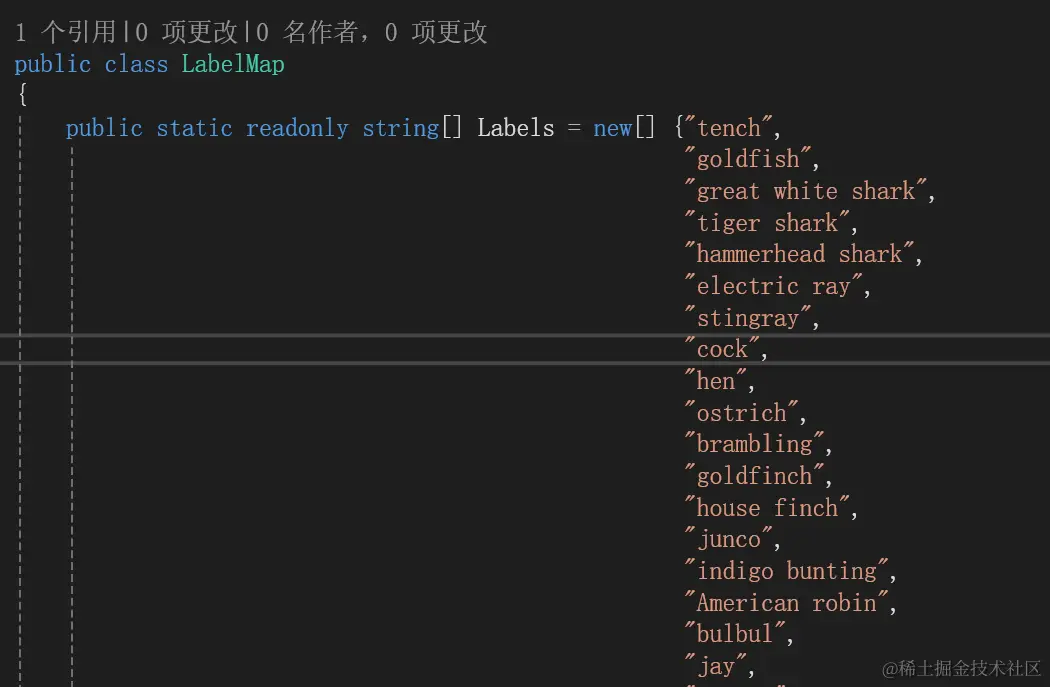
Task: Click the 'class' keyword
Action: click(x=136, y=64)
